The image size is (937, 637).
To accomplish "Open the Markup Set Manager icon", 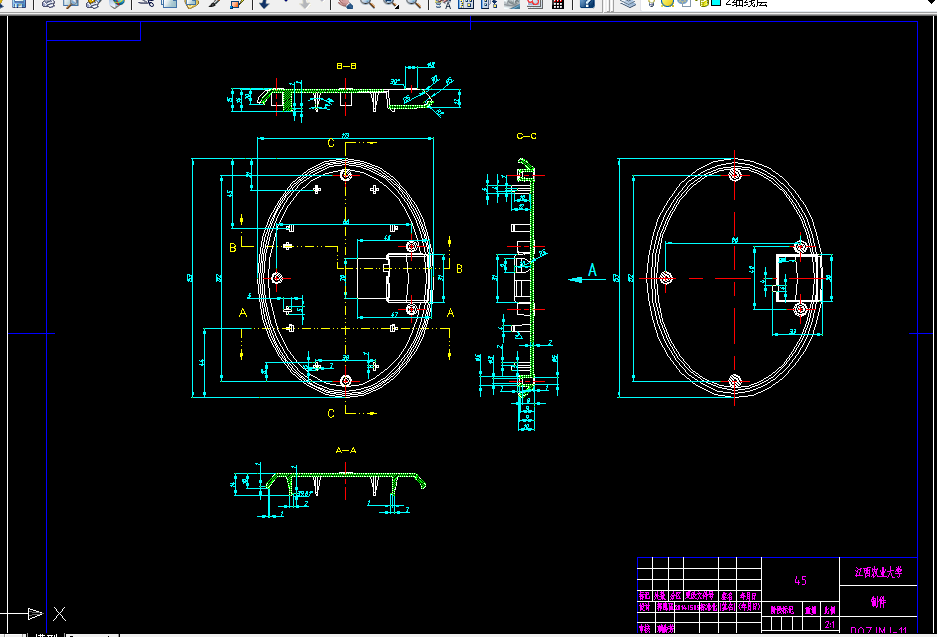I will click(535, 3).
